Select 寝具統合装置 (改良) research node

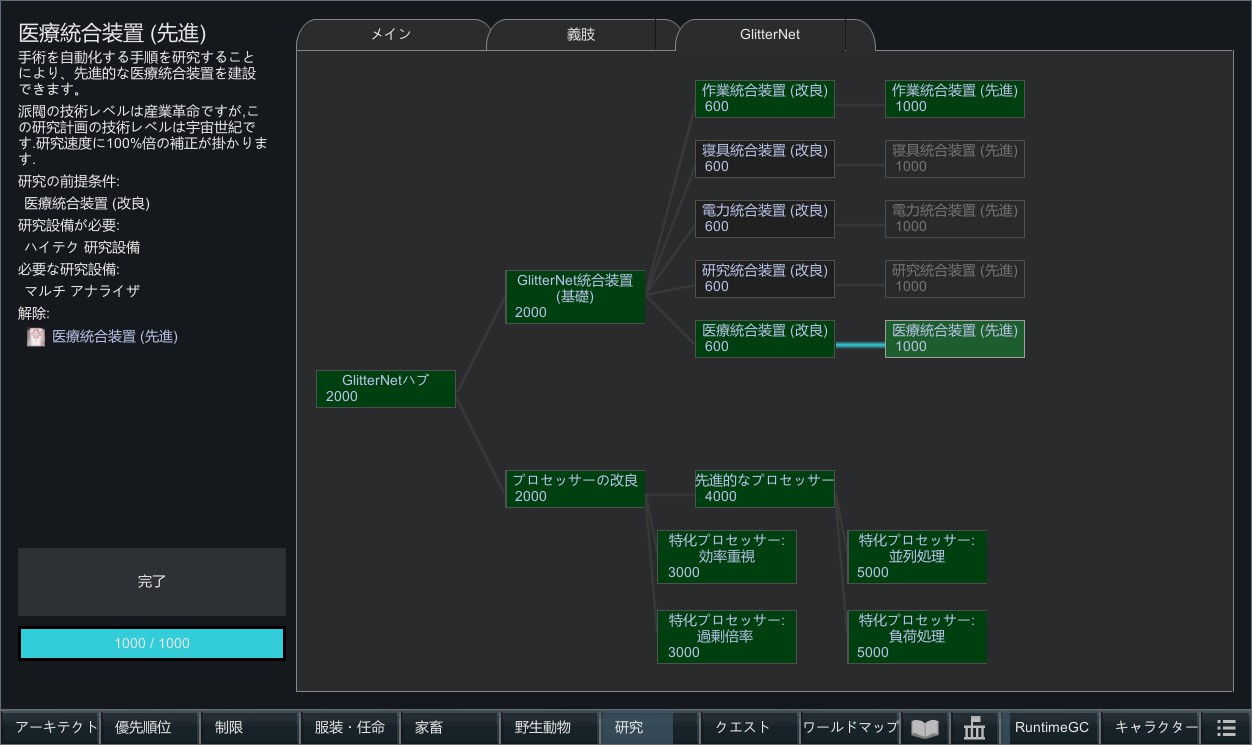pos(765,159)
